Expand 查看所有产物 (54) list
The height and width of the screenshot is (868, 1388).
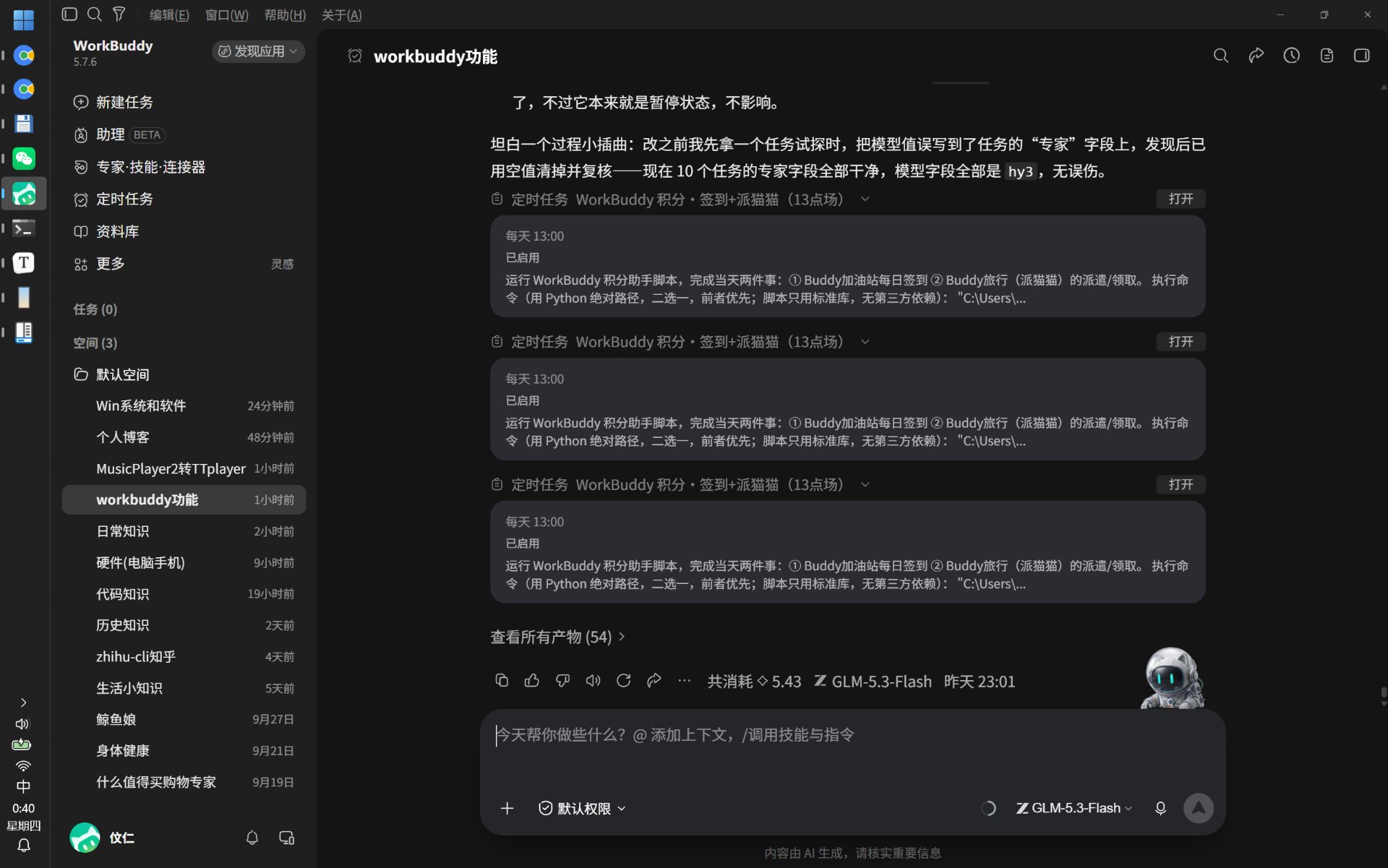557,637
